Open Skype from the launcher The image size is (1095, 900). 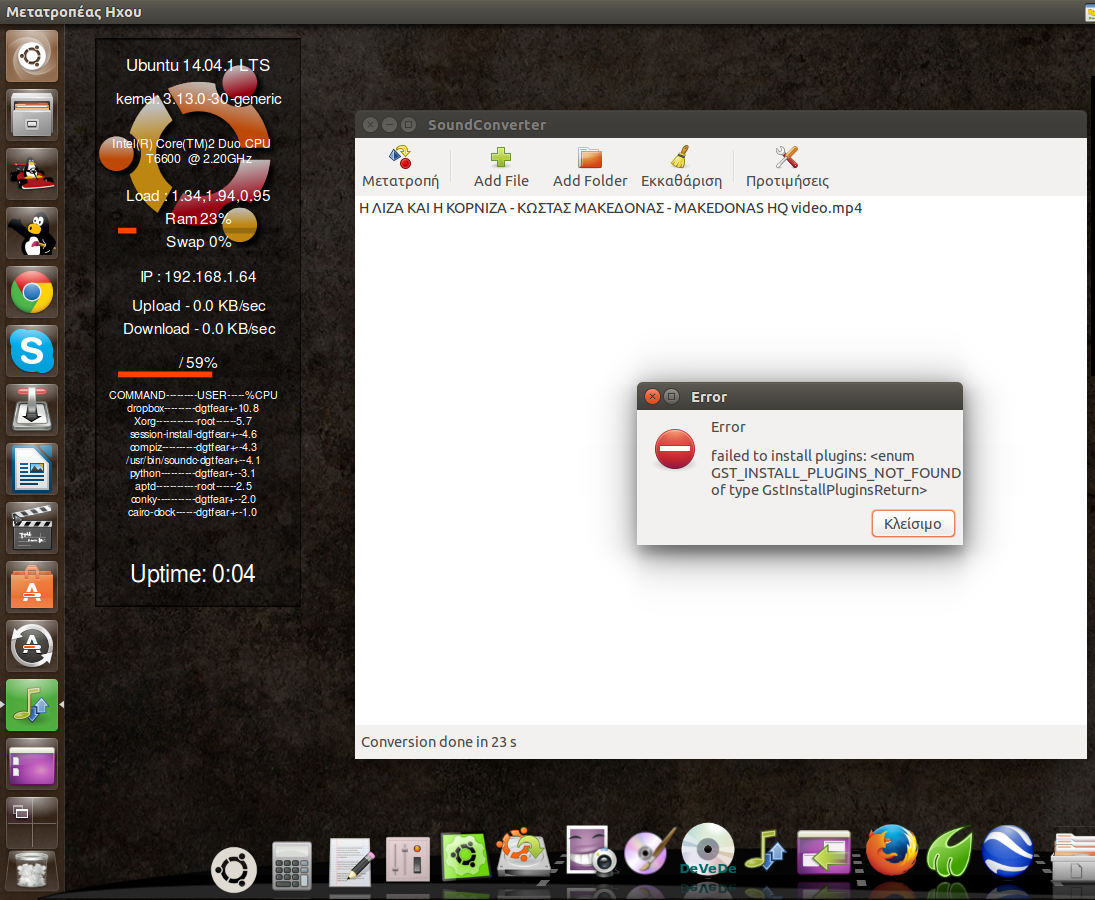coord(32,351)
